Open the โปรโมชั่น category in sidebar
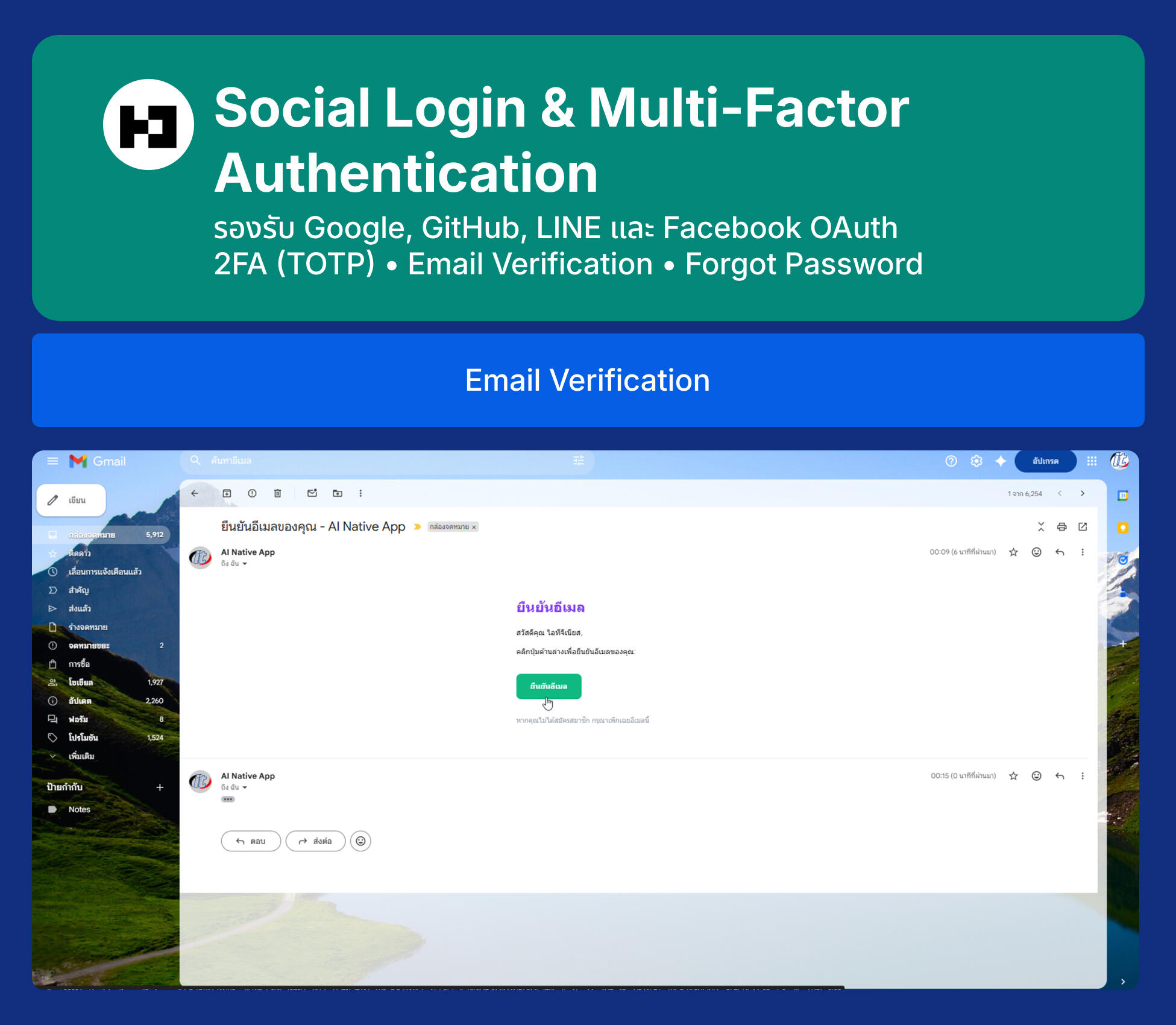This screenshot has height=1025, width=1176. [83, 737]
